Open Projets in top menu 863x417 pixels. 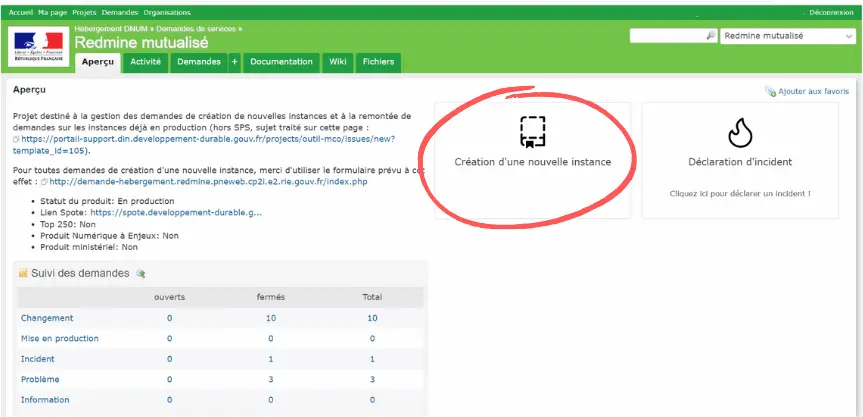click(x=84, y=12)
